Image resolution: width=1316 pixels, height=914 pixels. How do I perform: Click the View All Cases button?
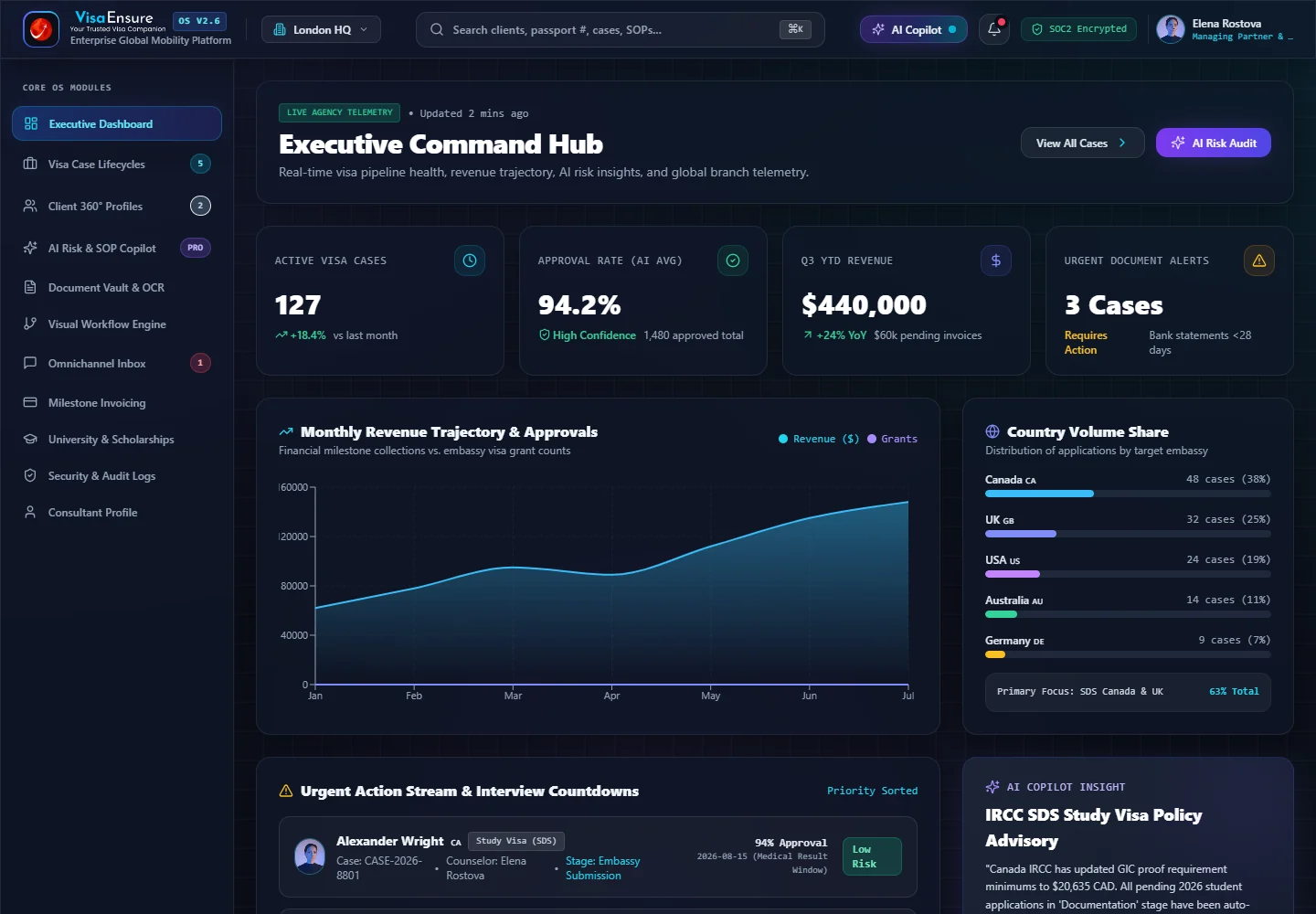pos(1082,143)
